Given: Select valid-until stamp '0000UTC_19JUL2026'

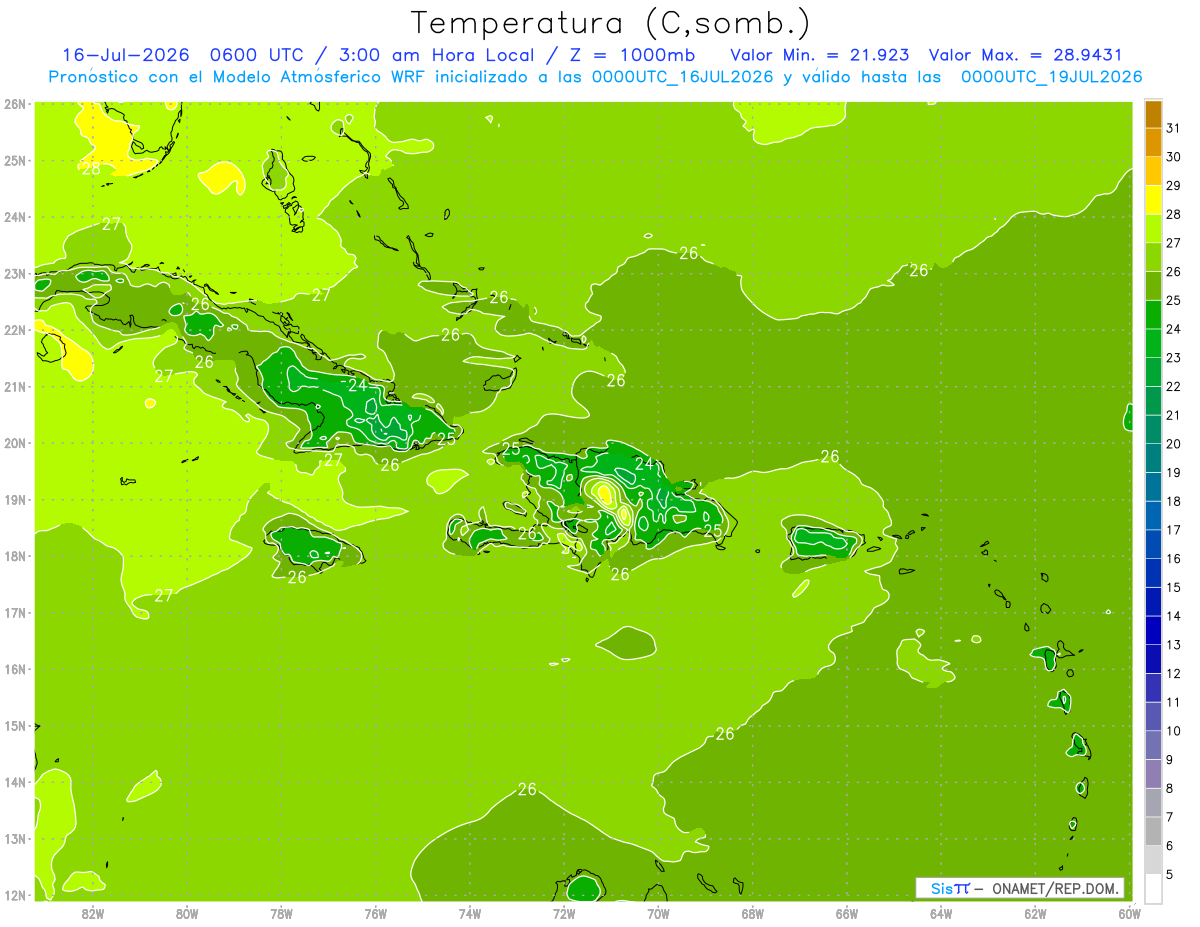Looking at the screenshot, I should [1052, 77].
